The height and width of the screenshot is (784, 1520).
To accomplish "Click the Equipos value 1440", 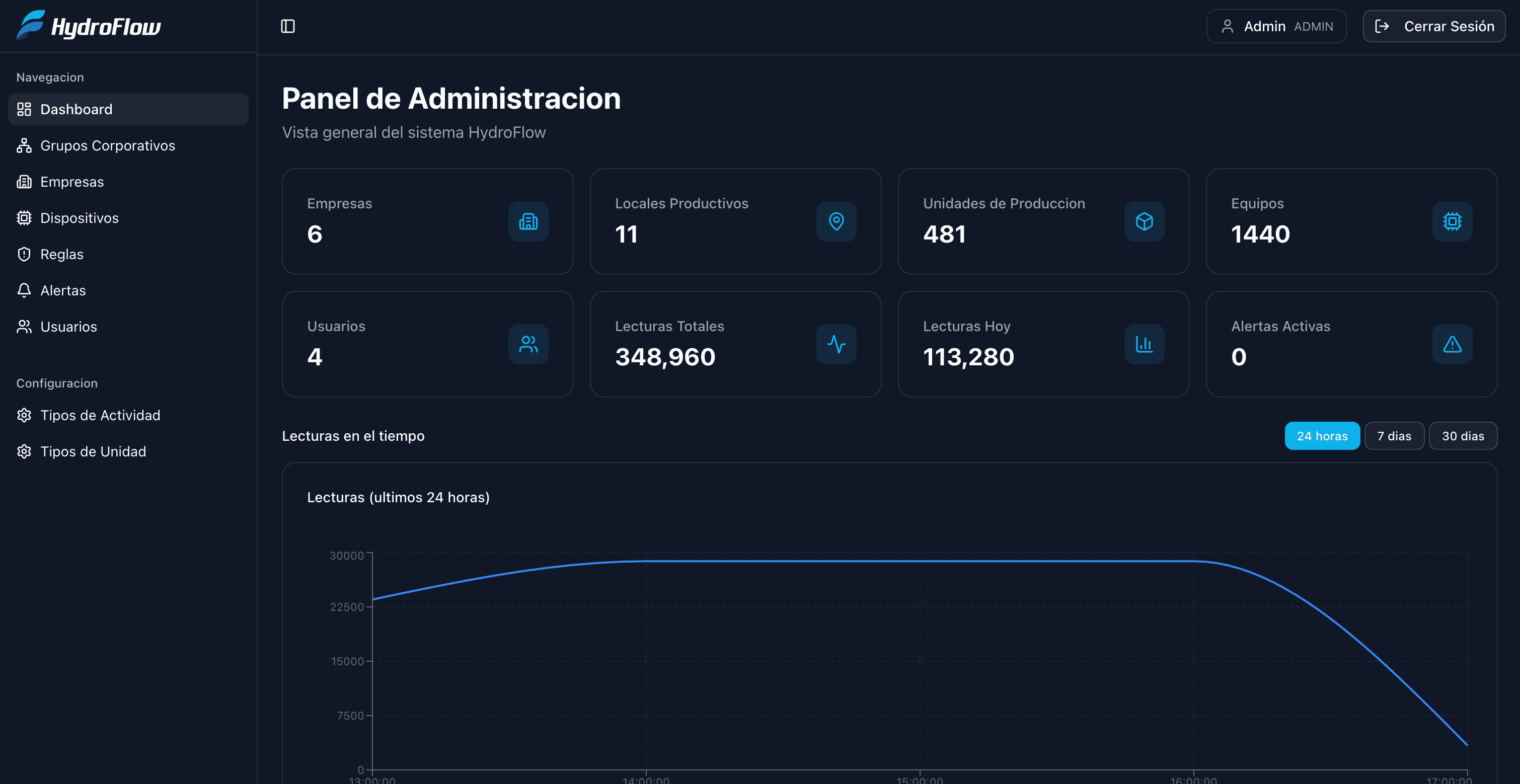I will [1260, 234].
